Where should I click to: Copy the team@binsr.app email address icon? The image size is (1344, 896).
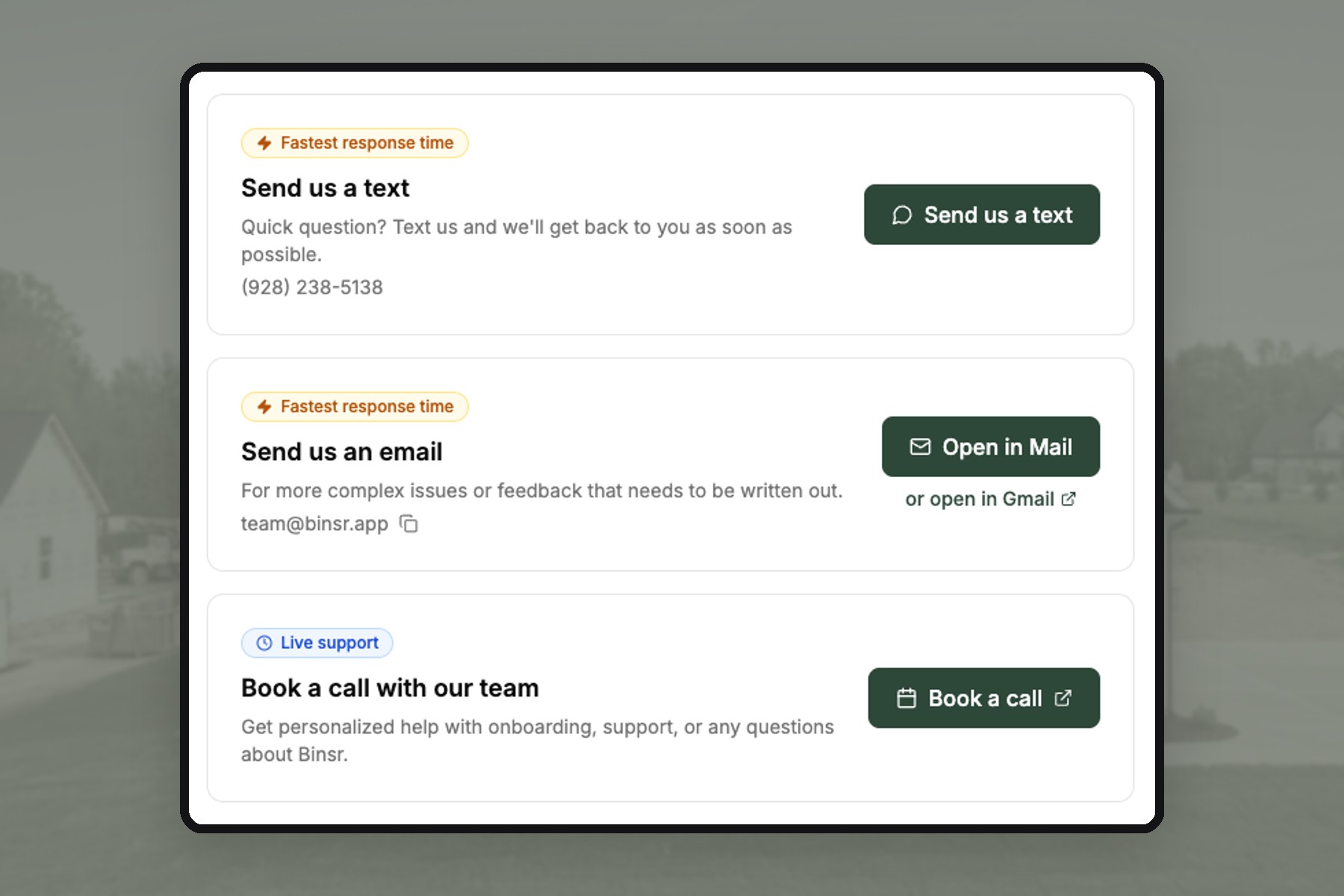408,523
